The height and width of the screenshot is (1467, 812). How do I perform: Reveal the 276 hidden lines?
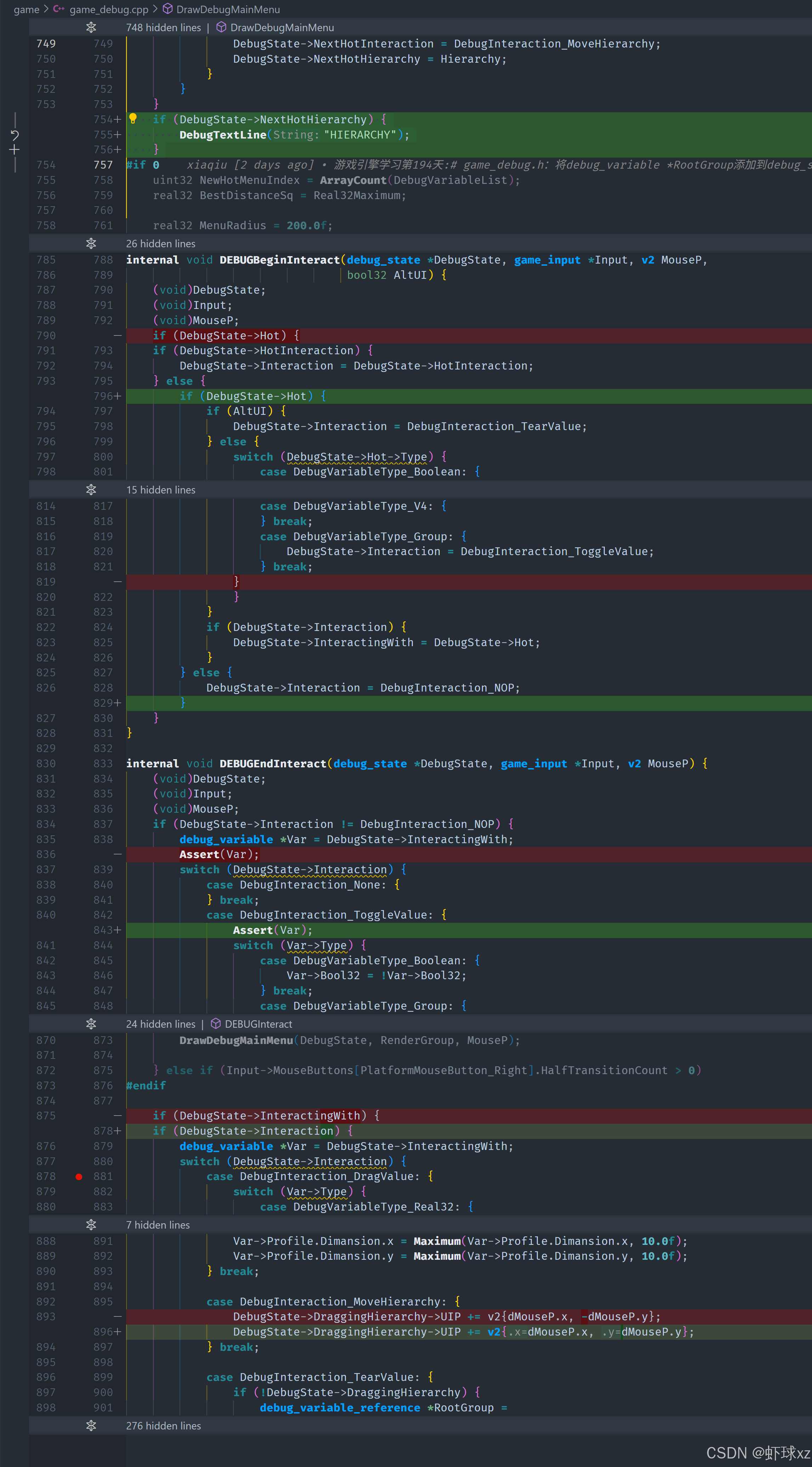[x=91, y=1426]
